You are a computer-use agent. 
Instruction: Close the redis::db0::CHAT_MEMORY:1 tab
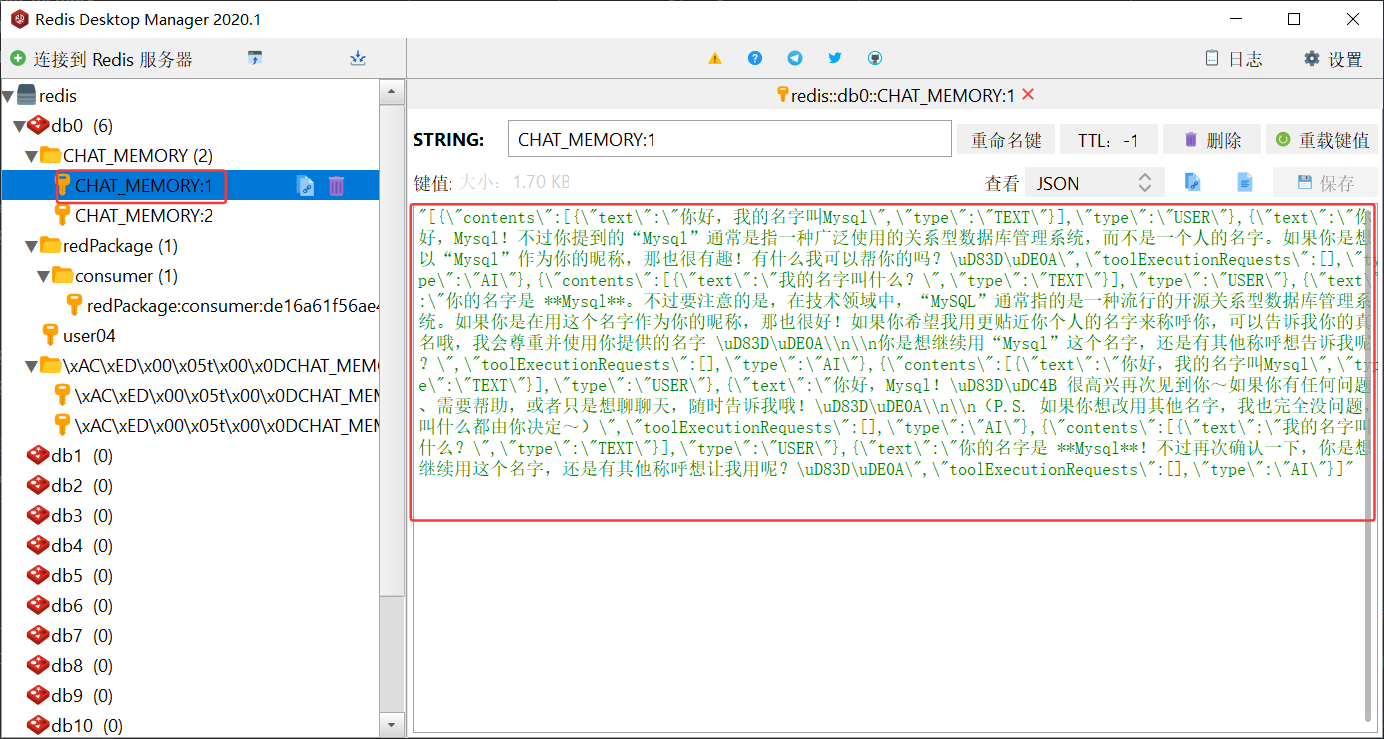[1028, 95]
